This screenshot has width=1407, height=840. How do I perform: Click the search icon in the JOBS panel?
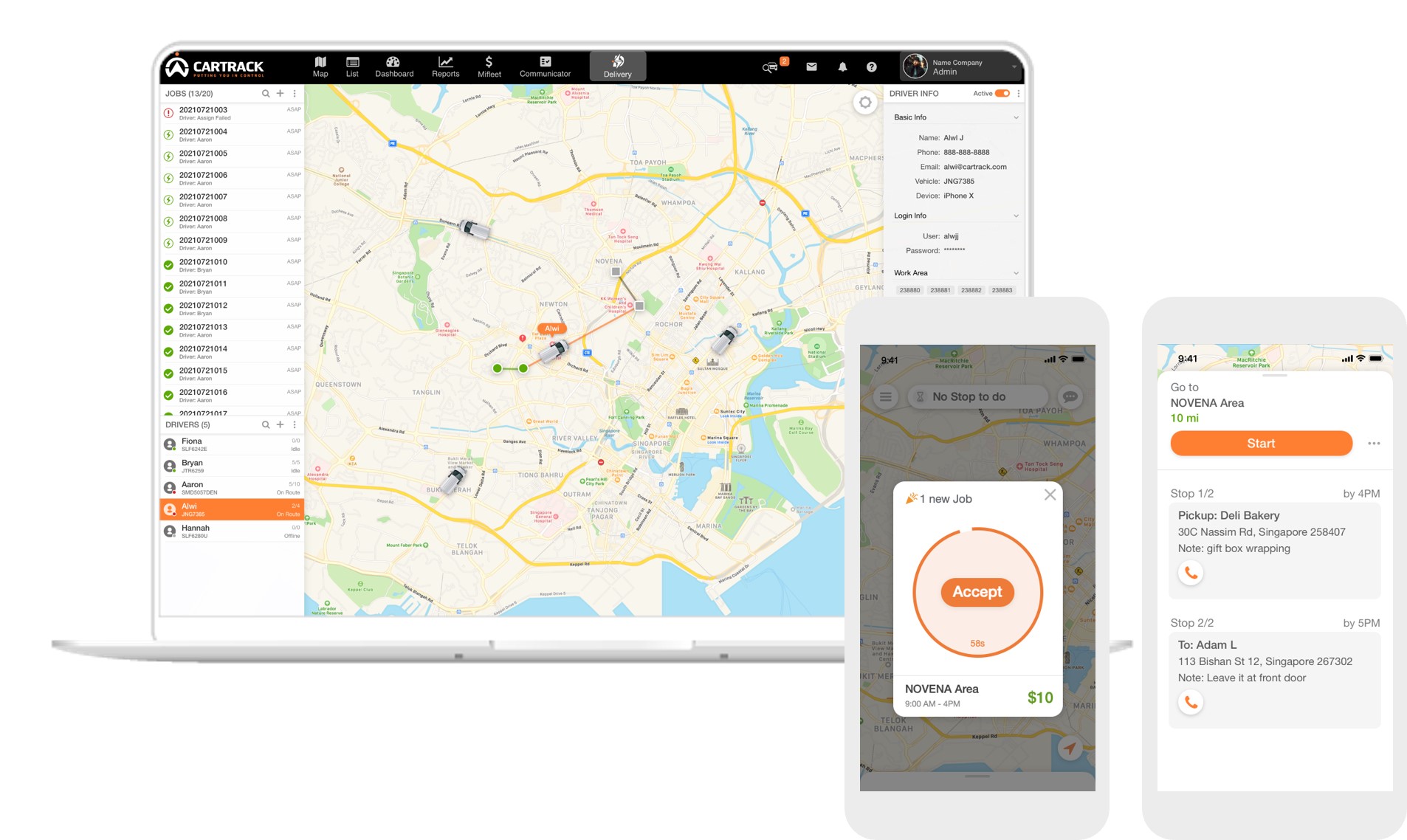coord(265,94)
